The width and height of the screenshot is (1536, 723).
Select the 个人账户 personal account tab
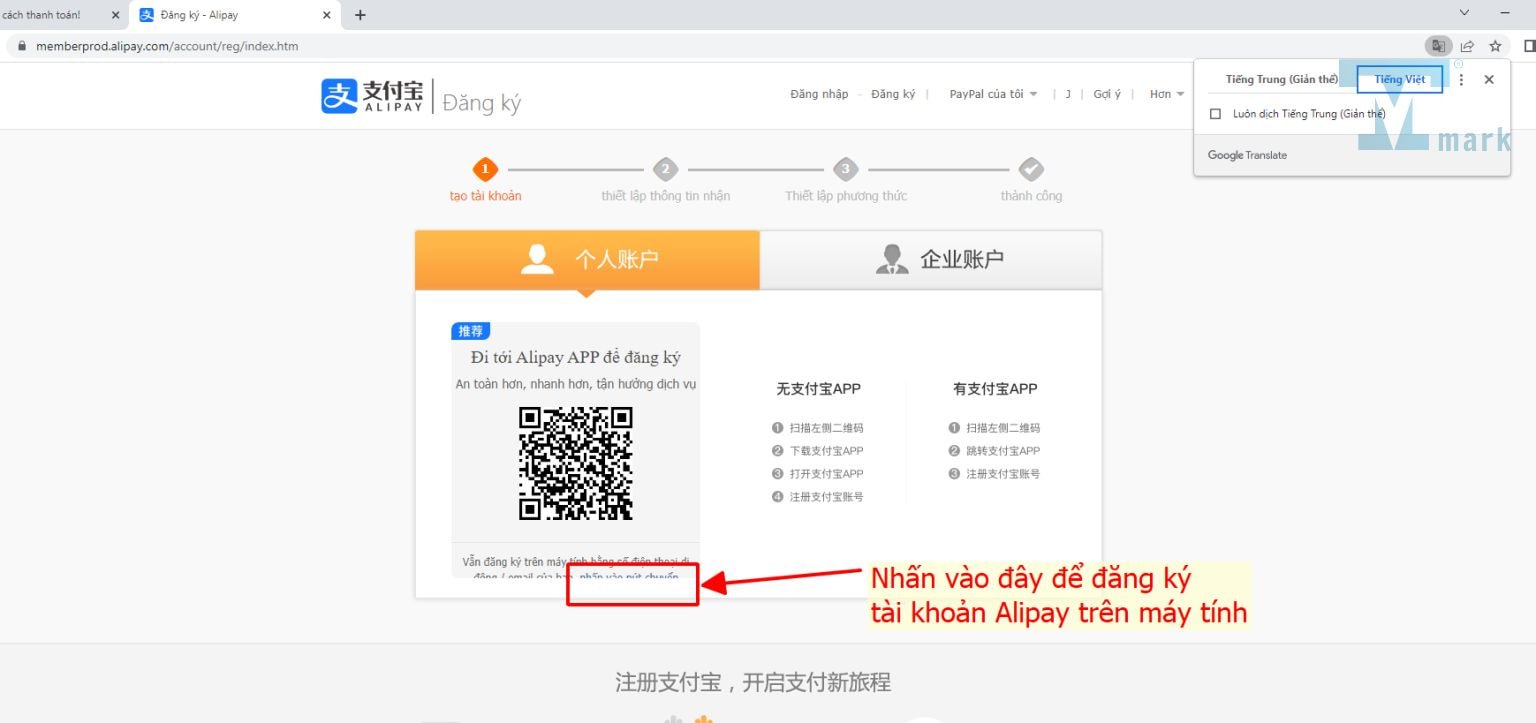tap(588, 260)
